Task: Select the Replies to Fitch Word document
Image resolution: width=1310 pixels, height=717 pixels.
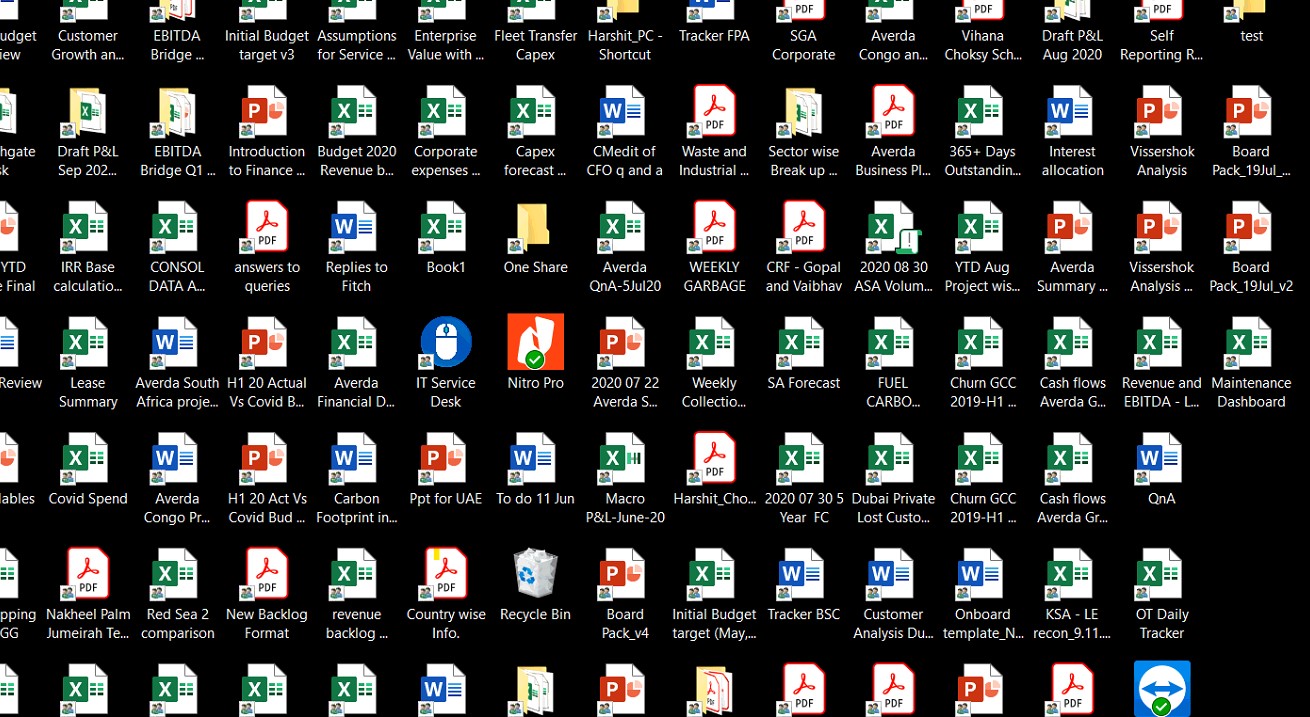Action: (356, 226)
